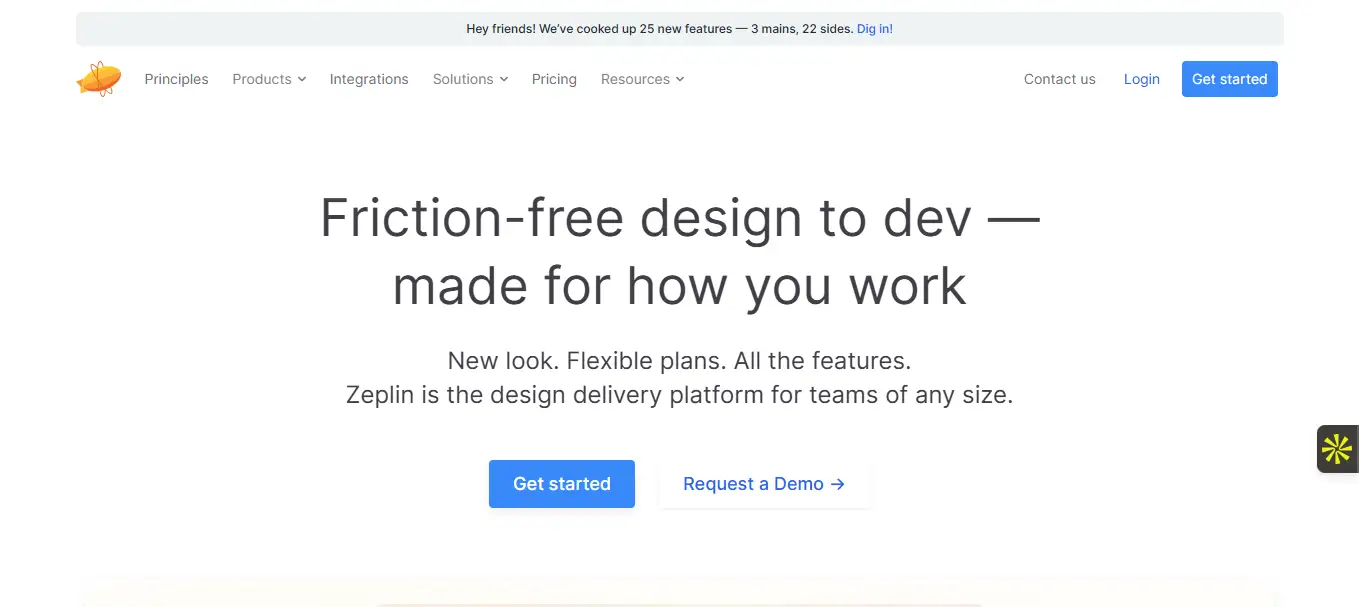This screenshot has width=1359, height=607.
Task: Open the Login link
Action: coord(1141,79)
